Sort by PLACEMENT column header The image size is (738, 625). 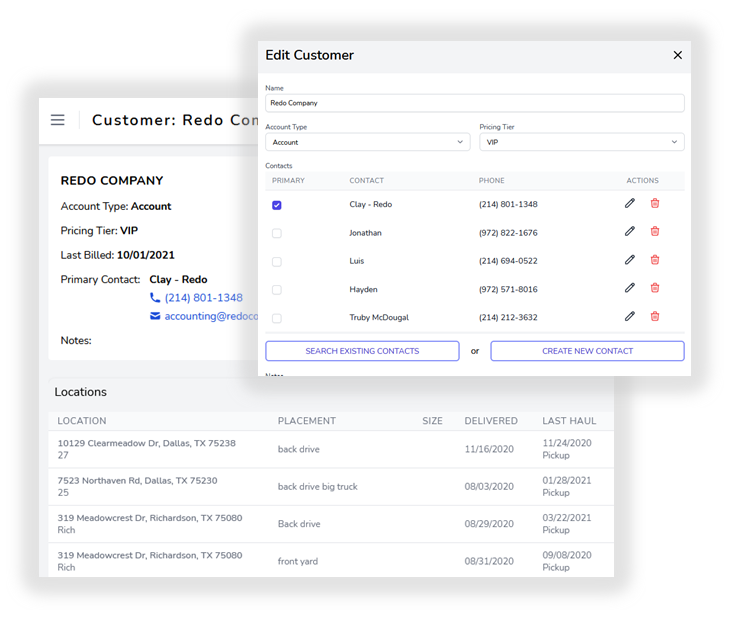(x=306, y=421)
